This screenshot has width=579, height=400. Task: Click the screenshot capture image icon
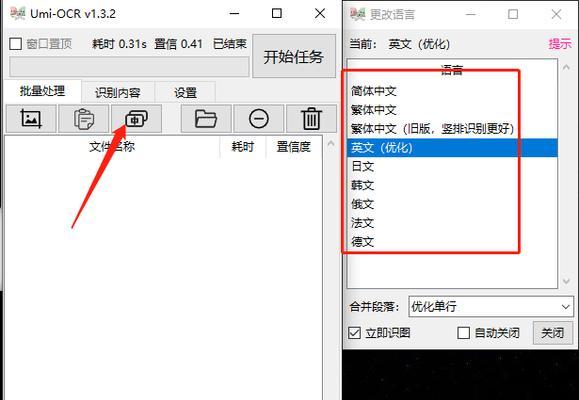(31, 119)
